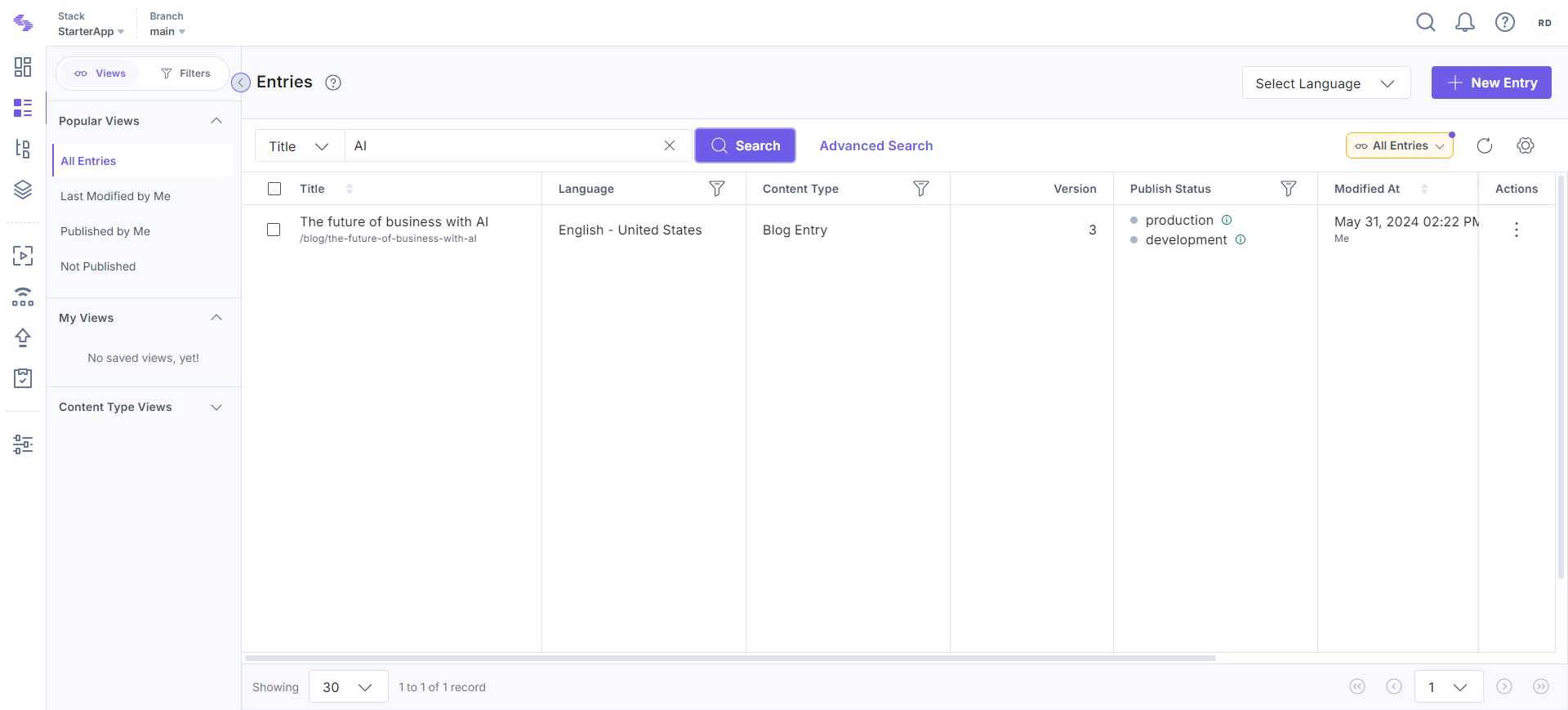Open the Assets layers icon

(x=23, y=190)
